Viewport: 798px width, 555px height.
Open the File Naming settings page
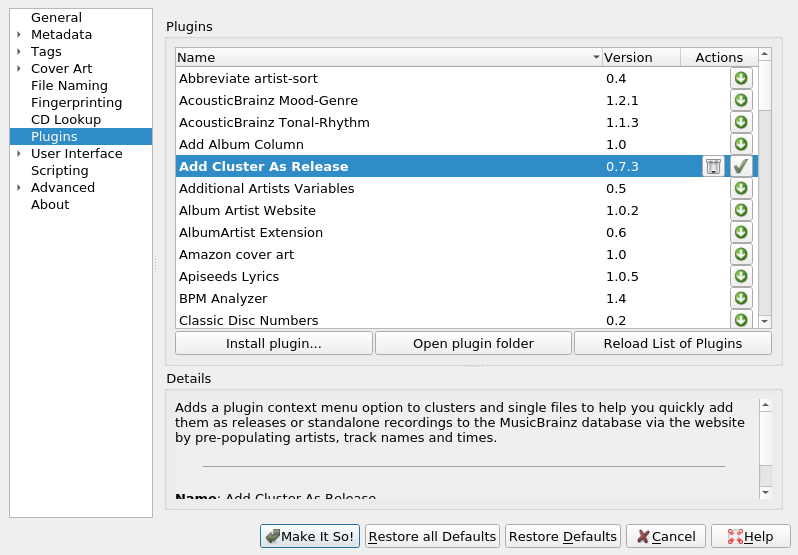click(69, 86)
